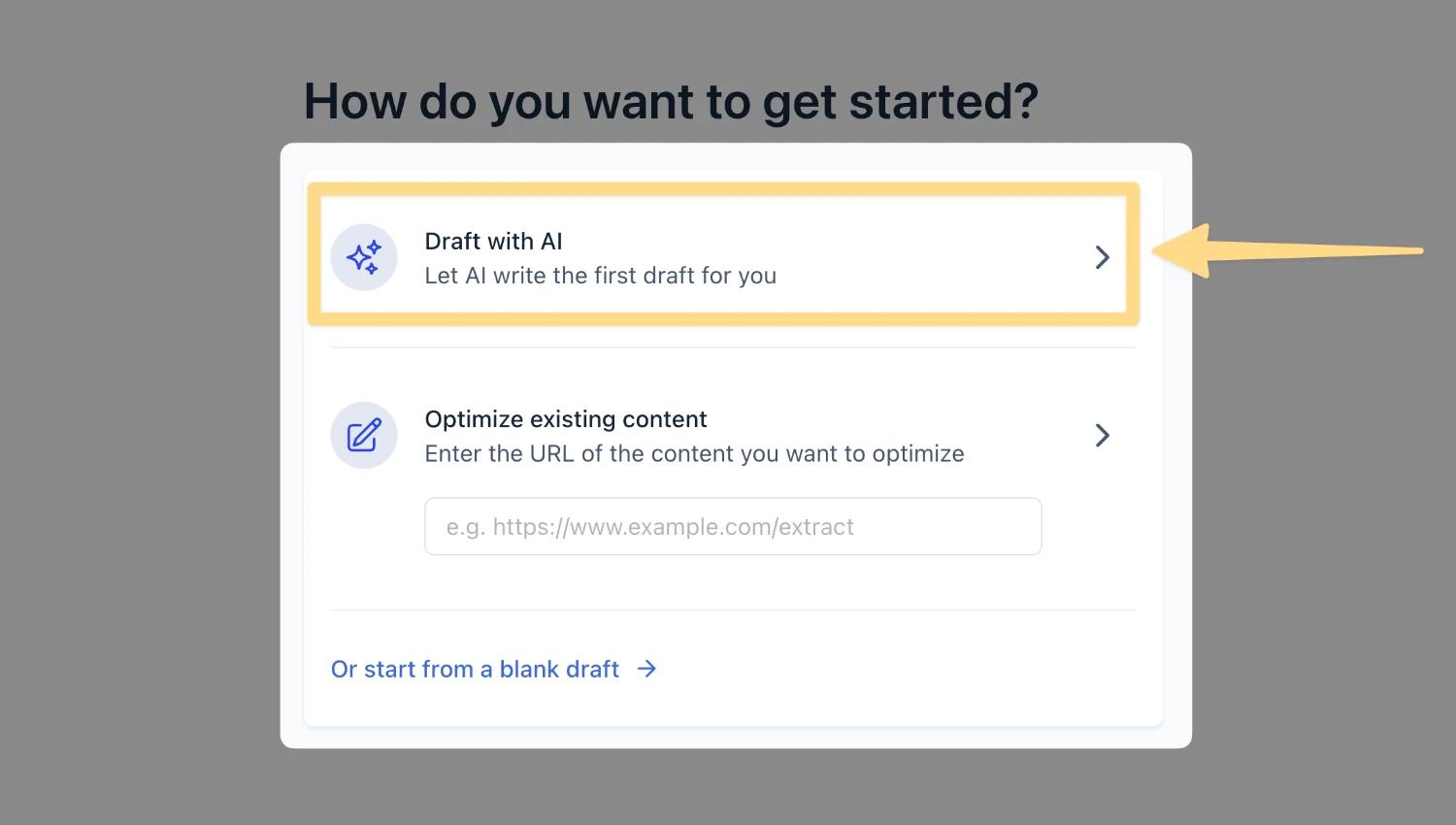This screenshot has width=1456, height=825.
Task: Click the sparkle AI icon
Action: coord(364,257)
